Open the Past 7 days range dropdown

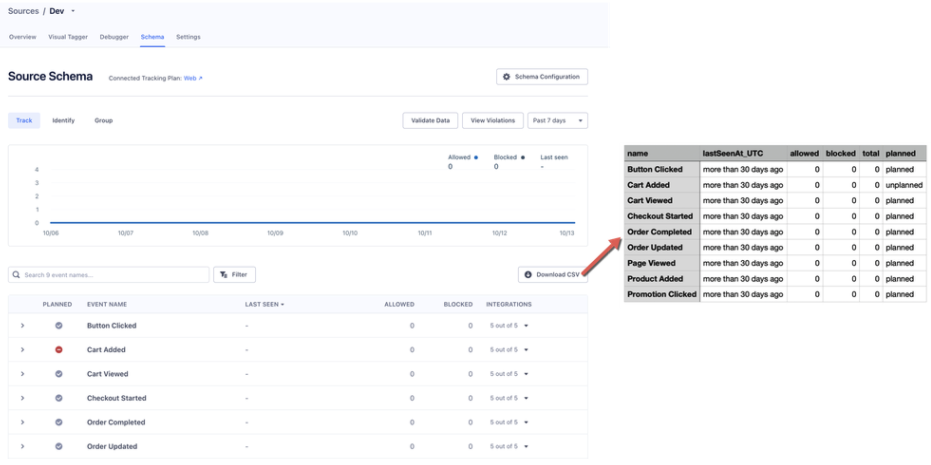[x=557, y=121]
